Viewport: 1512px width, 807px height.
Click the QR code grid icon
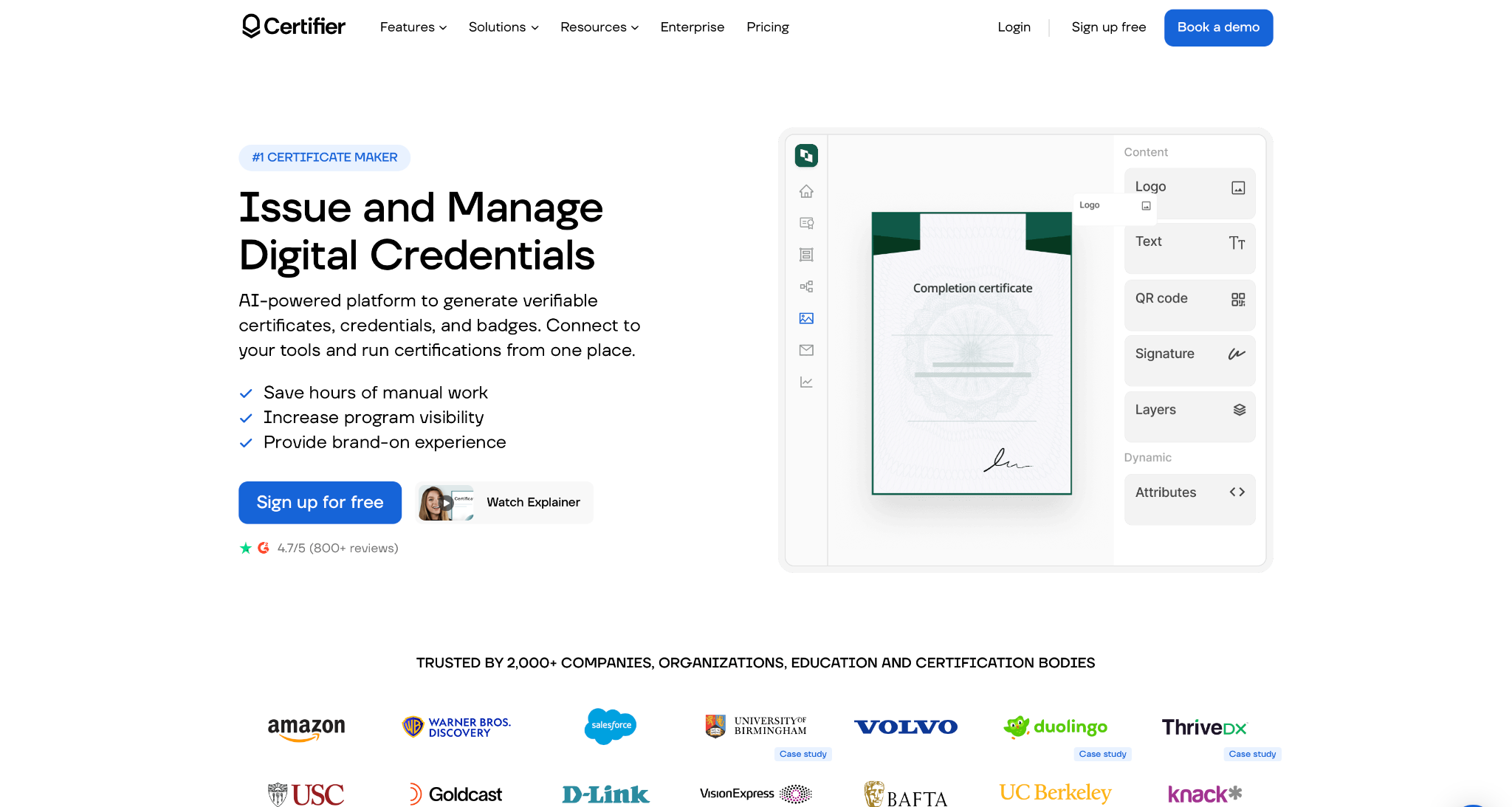pos(1238,299)
